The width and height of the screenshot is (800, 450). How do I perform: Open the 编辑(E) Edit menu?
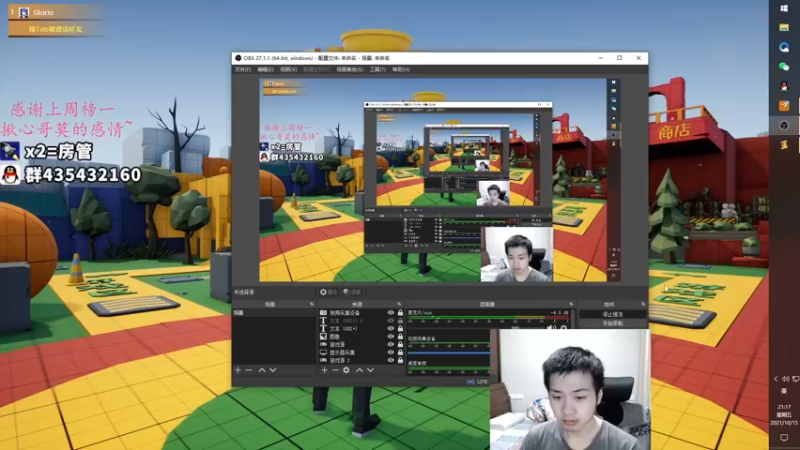(265, 69)
